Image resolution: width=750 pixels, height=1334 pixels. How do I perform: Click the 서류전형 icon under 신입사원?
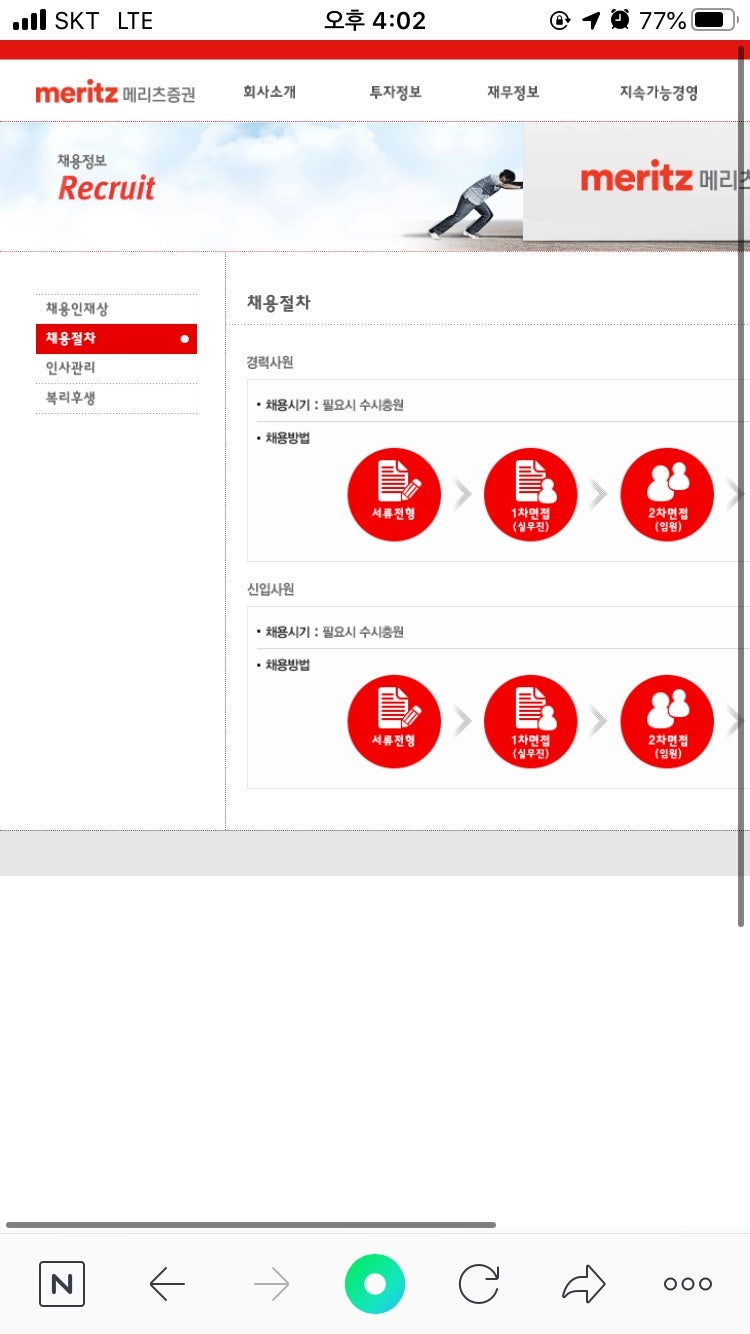point(393,722)
